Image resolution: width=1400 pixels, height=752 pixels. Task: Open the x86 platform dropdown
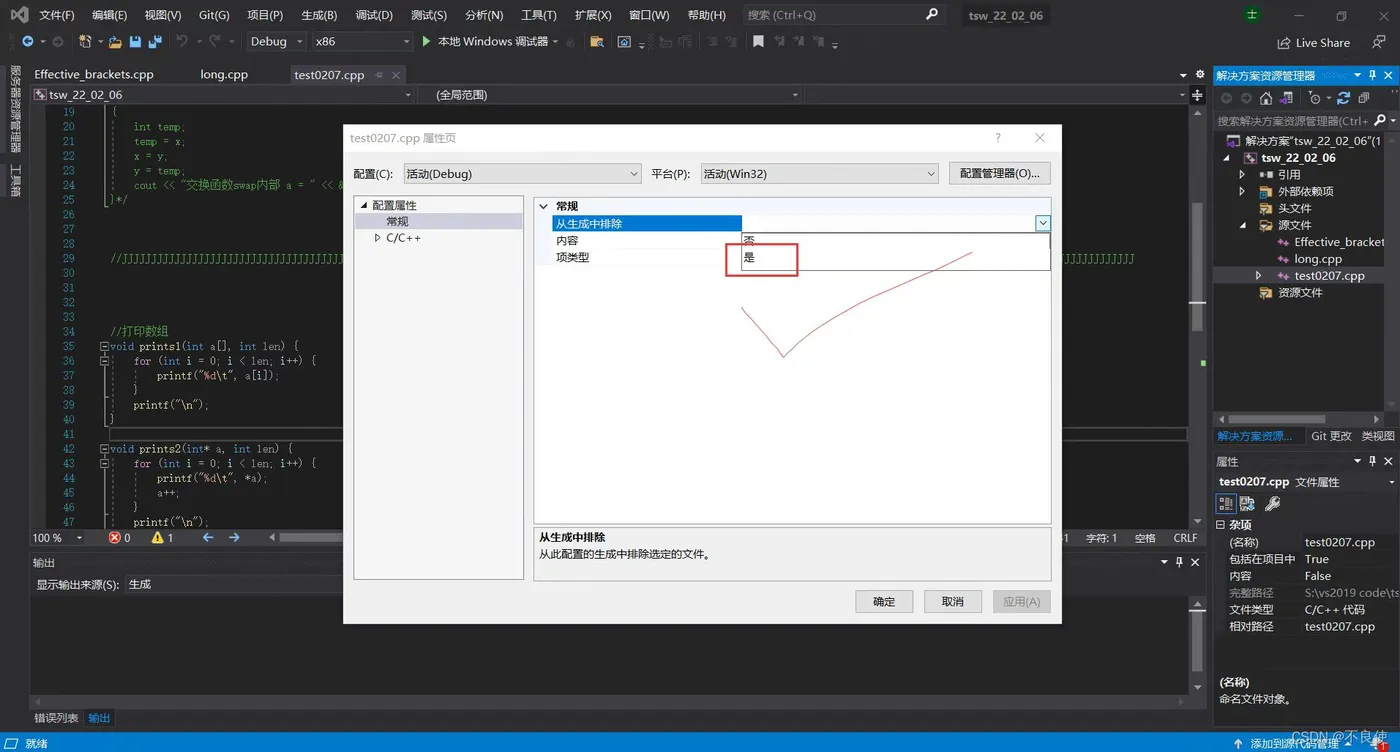(361, 42)
